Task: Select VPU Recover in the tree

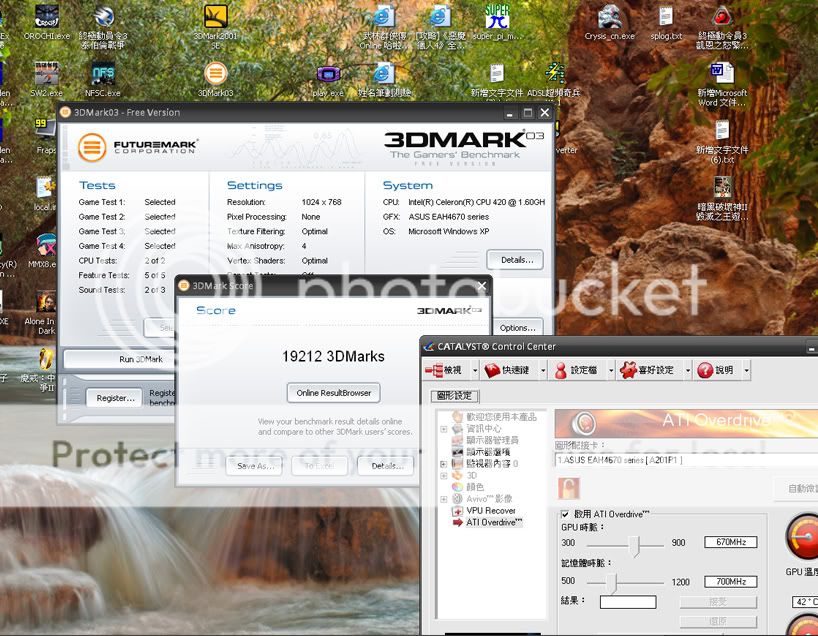Action: [x=491, y=510]
